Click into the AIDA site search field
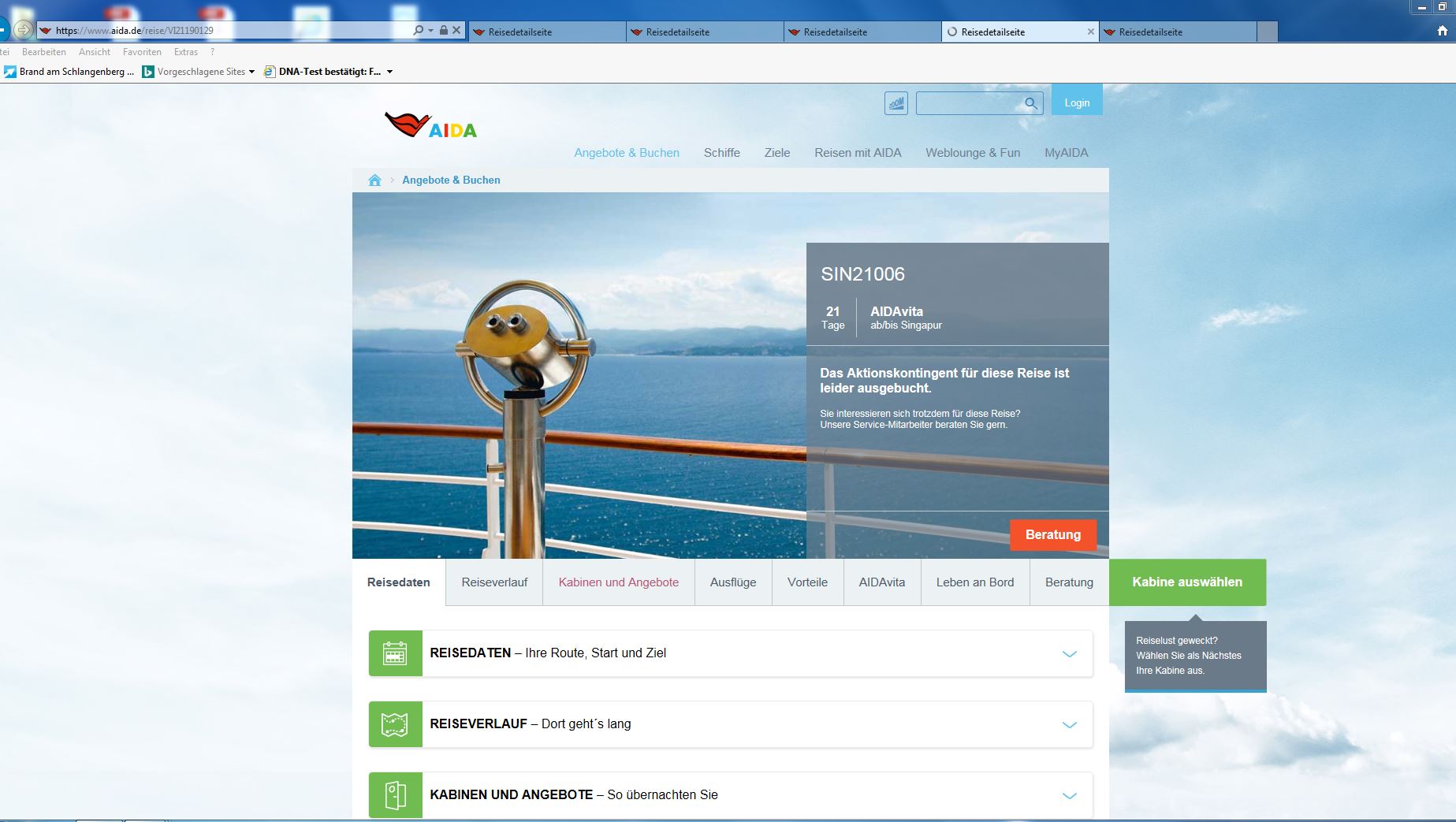Viewport: 1456px width, 822px height. 970,103
